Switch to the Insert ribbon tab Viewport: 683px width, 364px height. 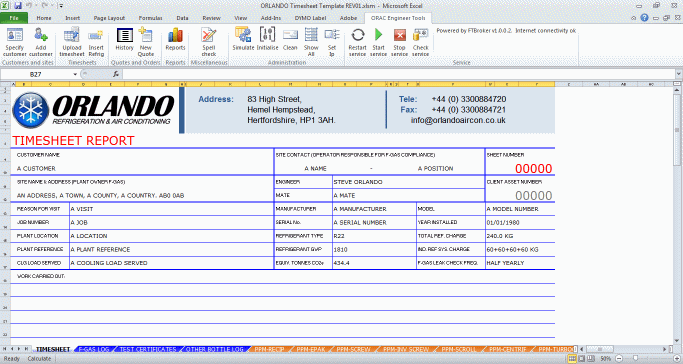[72, 18]
